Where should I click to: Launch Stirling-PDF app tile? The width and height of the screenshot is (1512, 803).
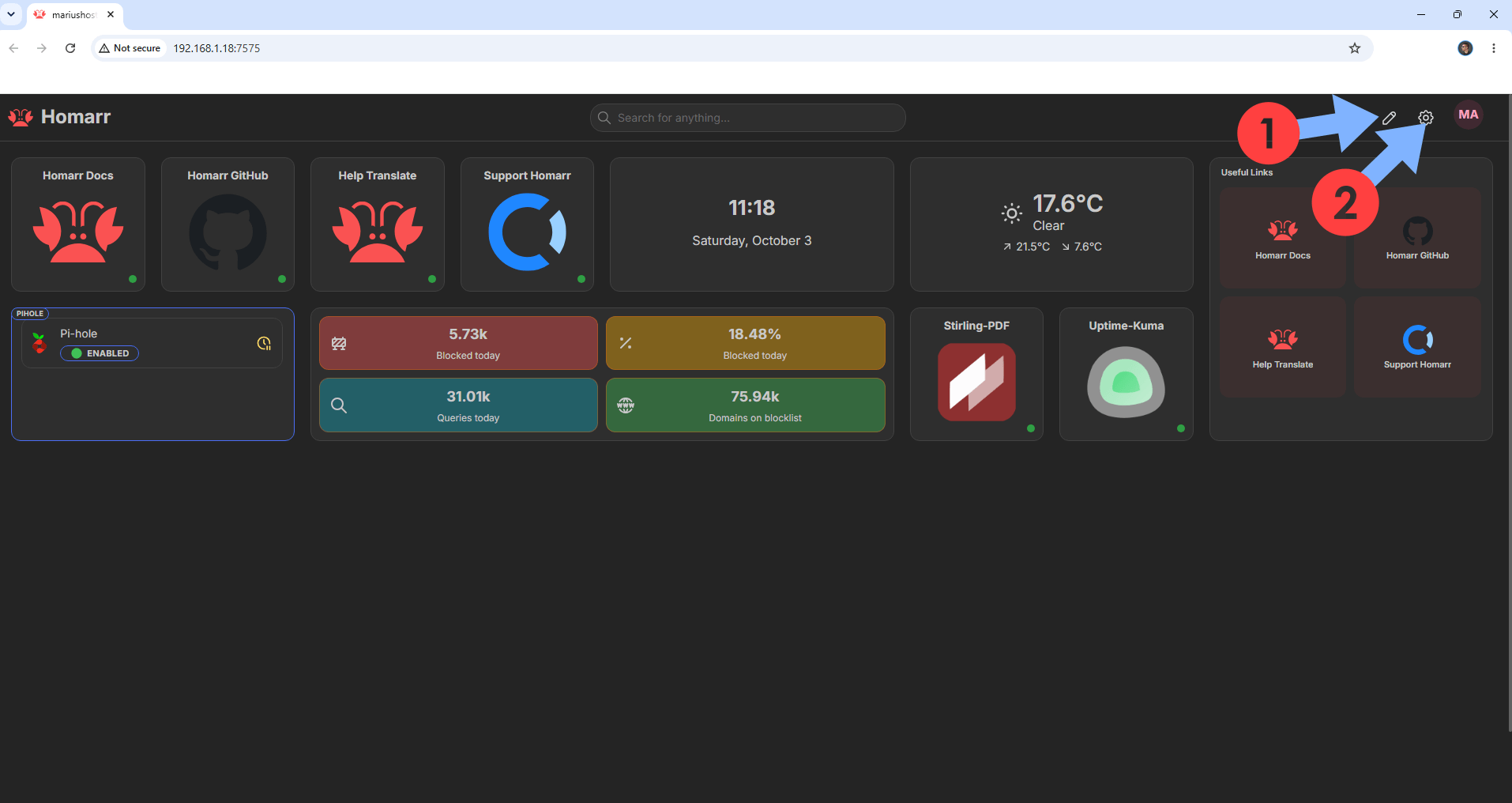click(976, 374)
